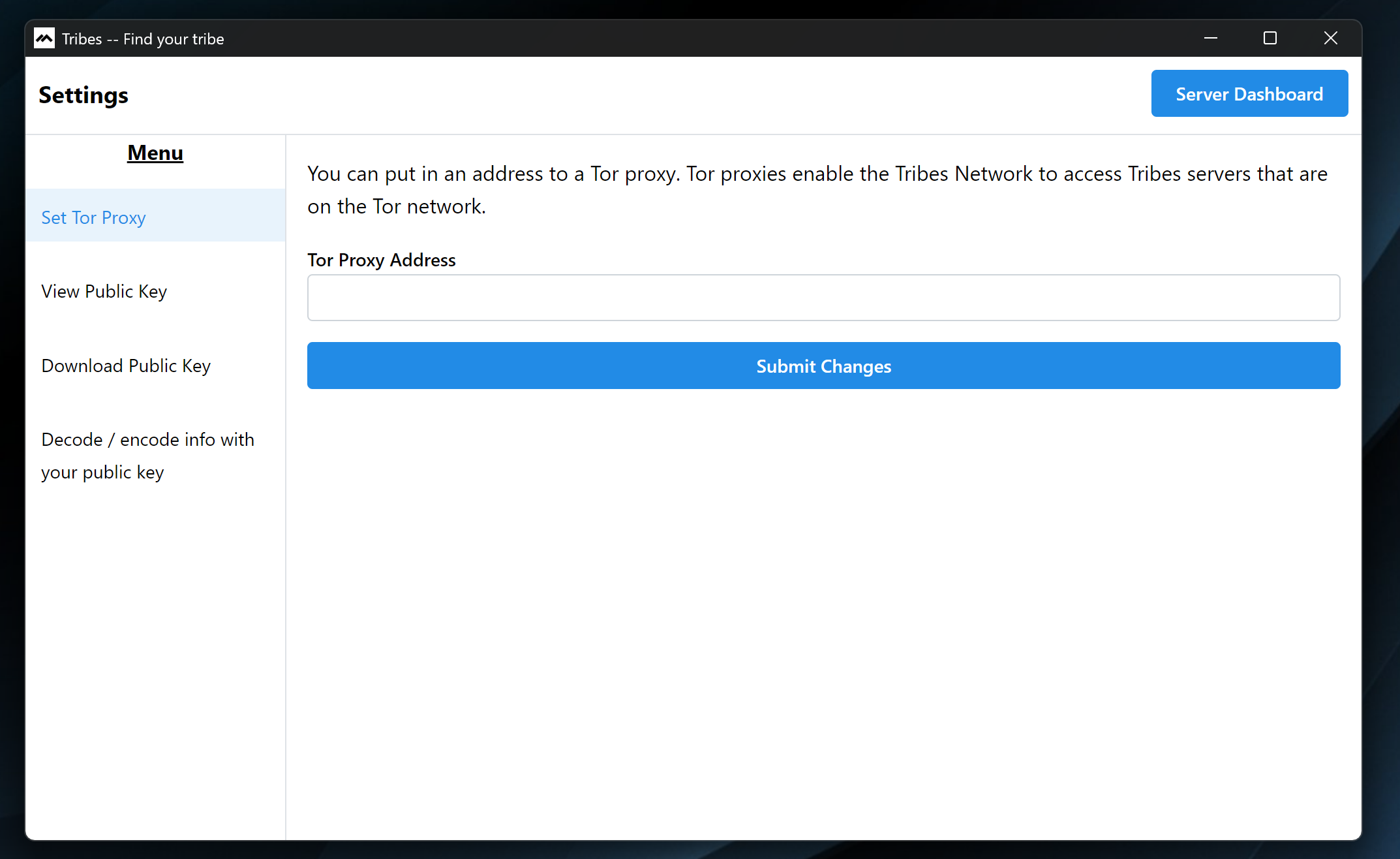The height and width of the screenshot is (859, 1400).
Task: Select Set Tor Proxy menu item
Action: coord(93,217)
